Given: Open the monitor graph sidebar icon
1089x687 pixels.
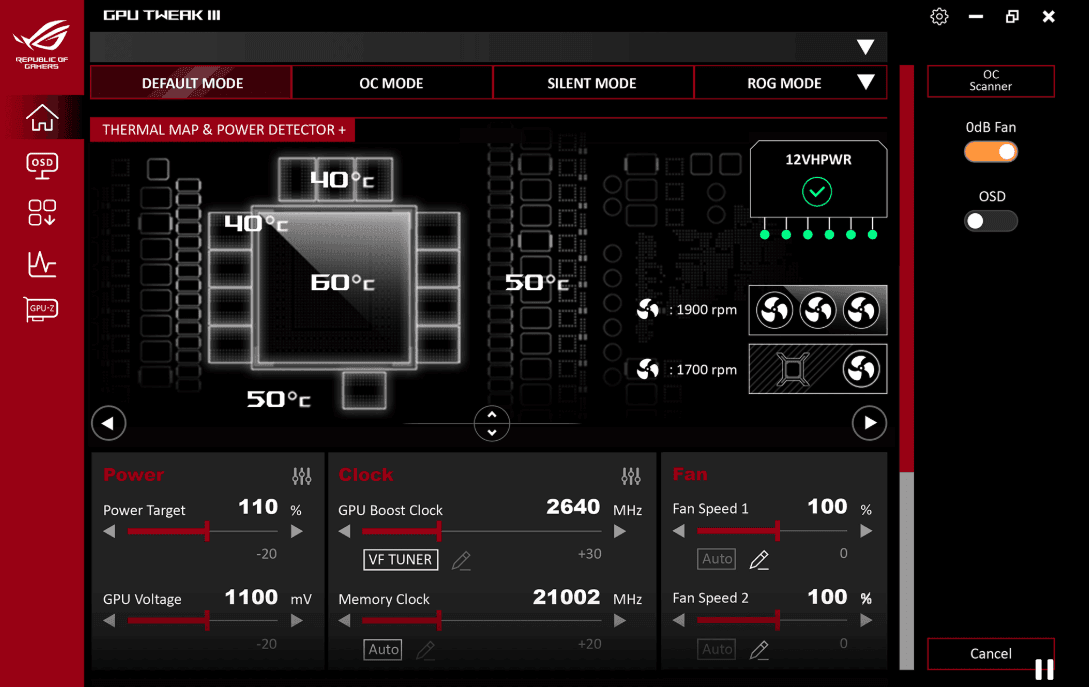Looking at the screenshot, I should point(42,264).
